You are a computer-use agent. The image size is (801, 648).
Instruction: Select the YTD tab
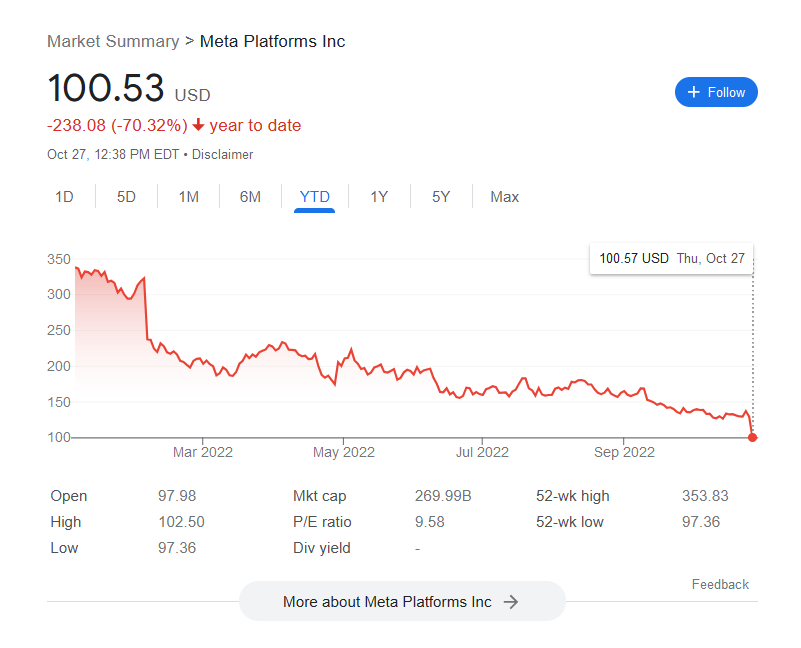(x=314, y=197)
